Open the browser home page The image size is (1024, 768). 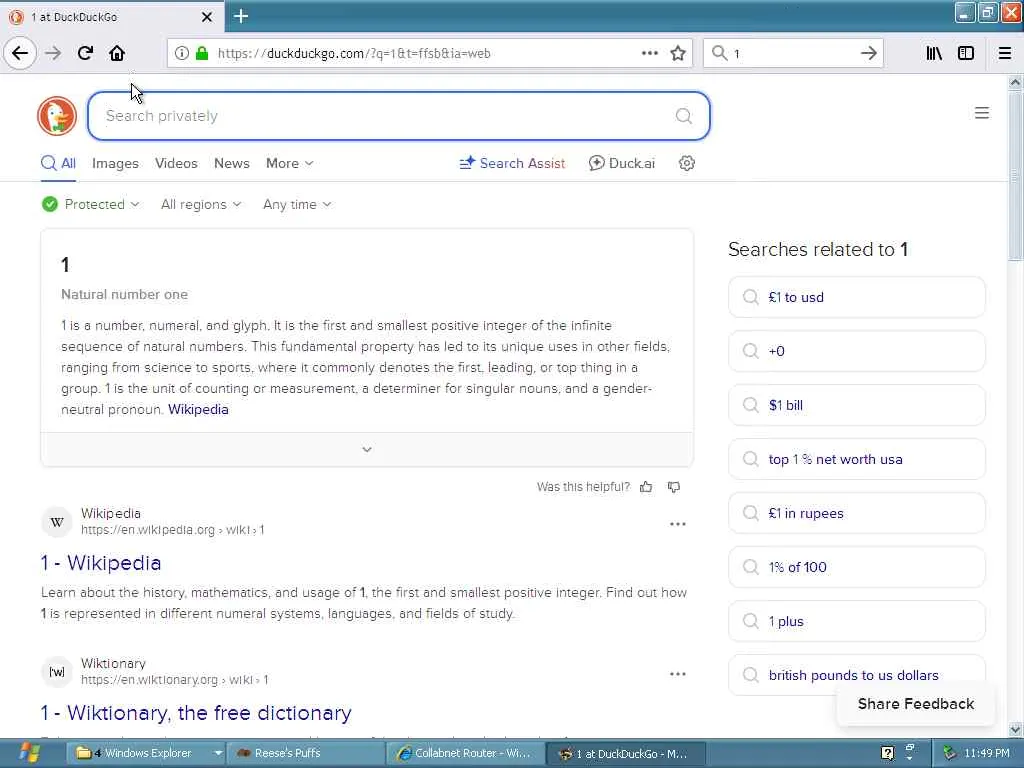[117, 53]
